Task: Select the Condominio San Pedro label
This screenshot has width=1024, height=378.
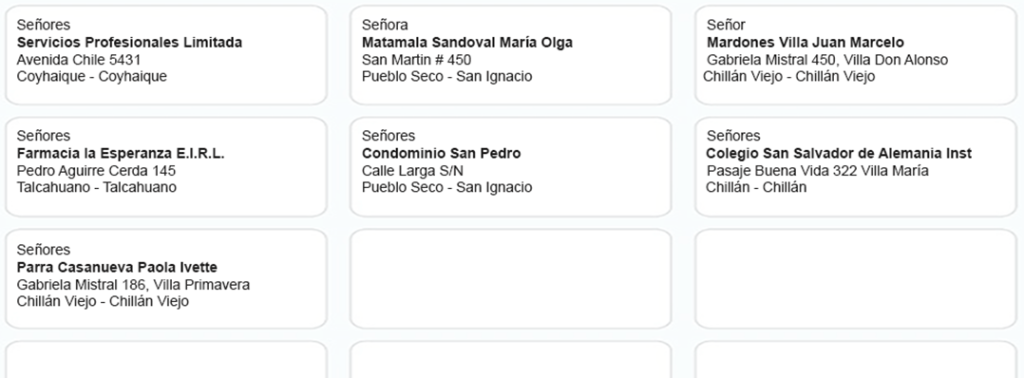Action: click(x=441, y=153)
